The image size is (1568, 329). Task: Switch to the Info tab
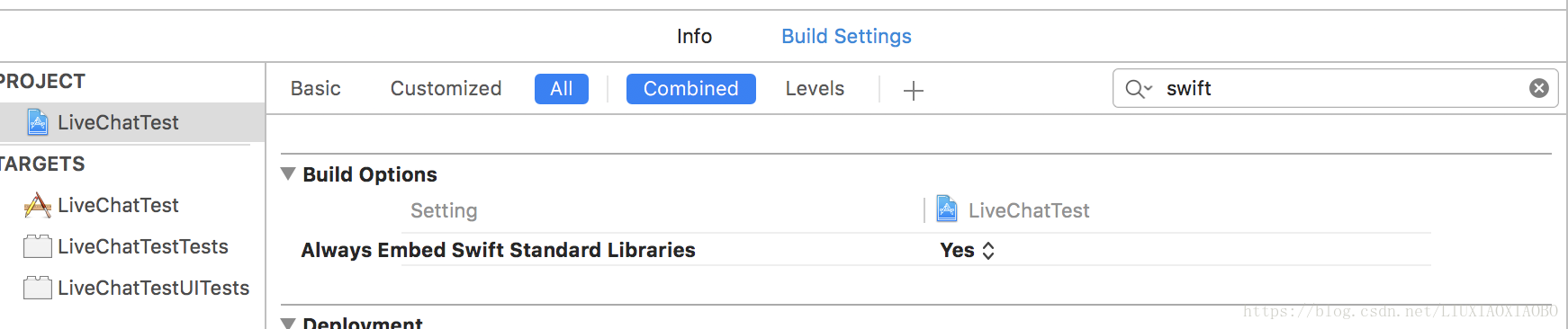pyautogui.click(x=694, y=36)
